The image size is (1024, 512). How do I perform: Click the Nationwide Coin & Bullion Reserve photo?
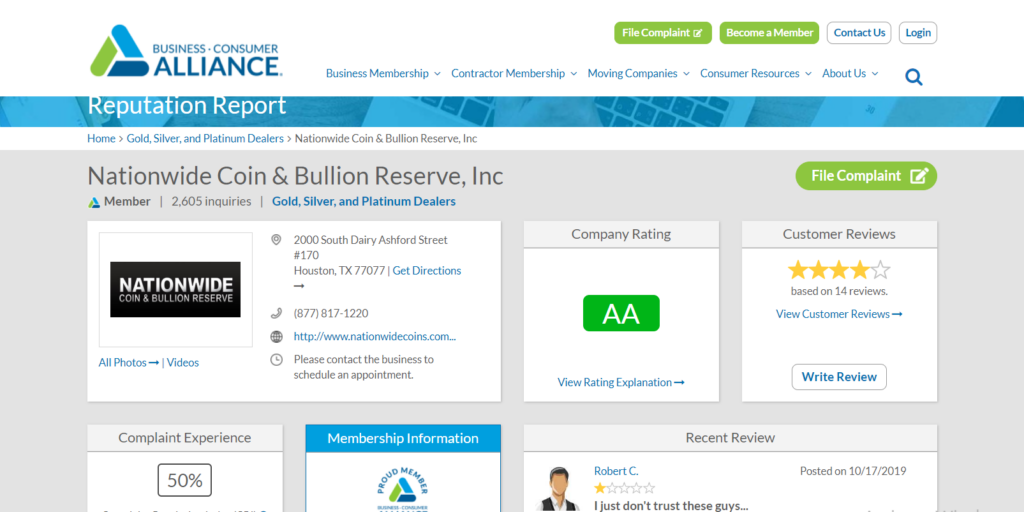pyautogui.click(x=175, y=289)
